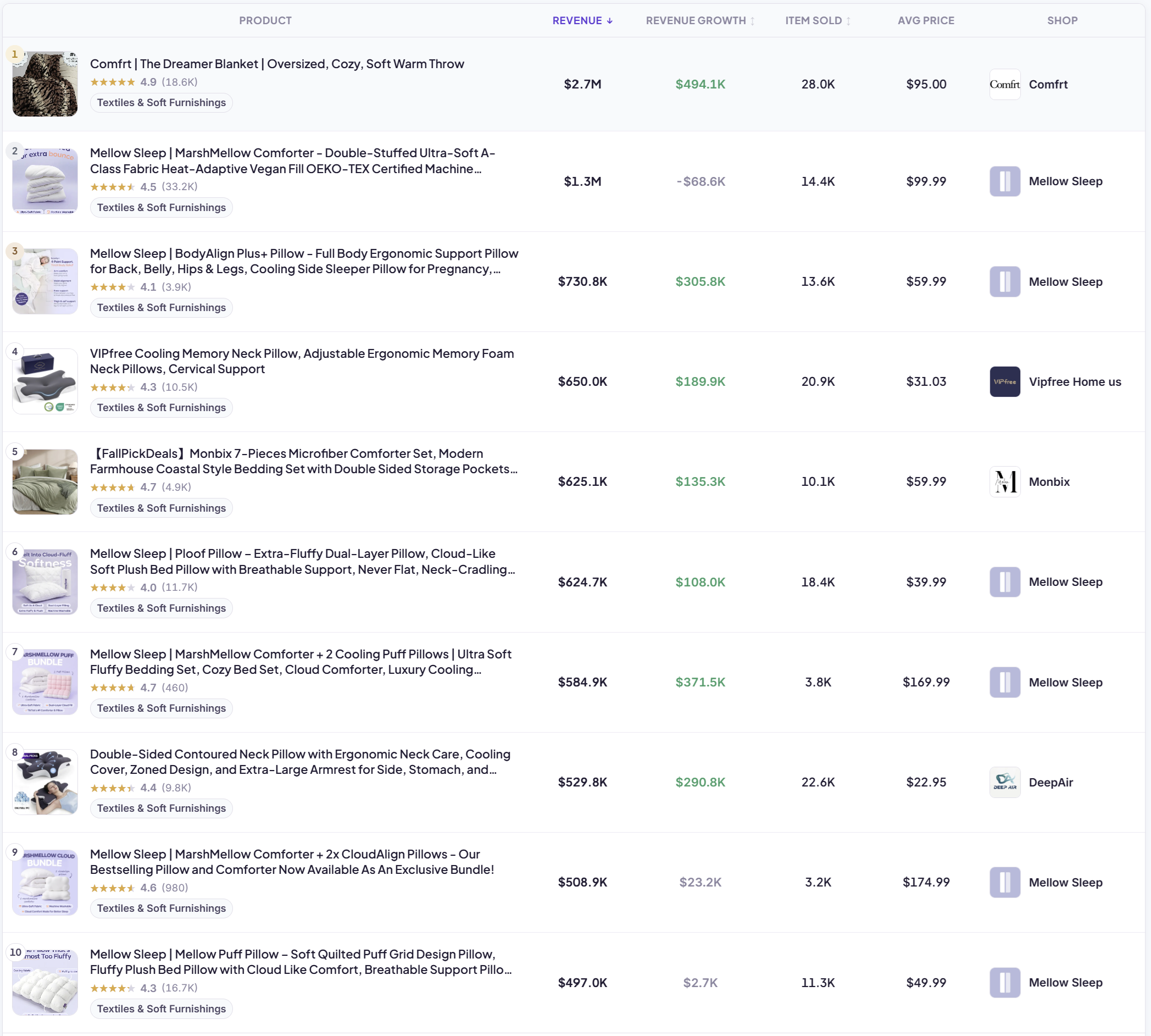Open the Monbix 7-Pieces Comforter Set thumbnail
This screenshot has height=1036, width=1151.
(x=45, y=481)
